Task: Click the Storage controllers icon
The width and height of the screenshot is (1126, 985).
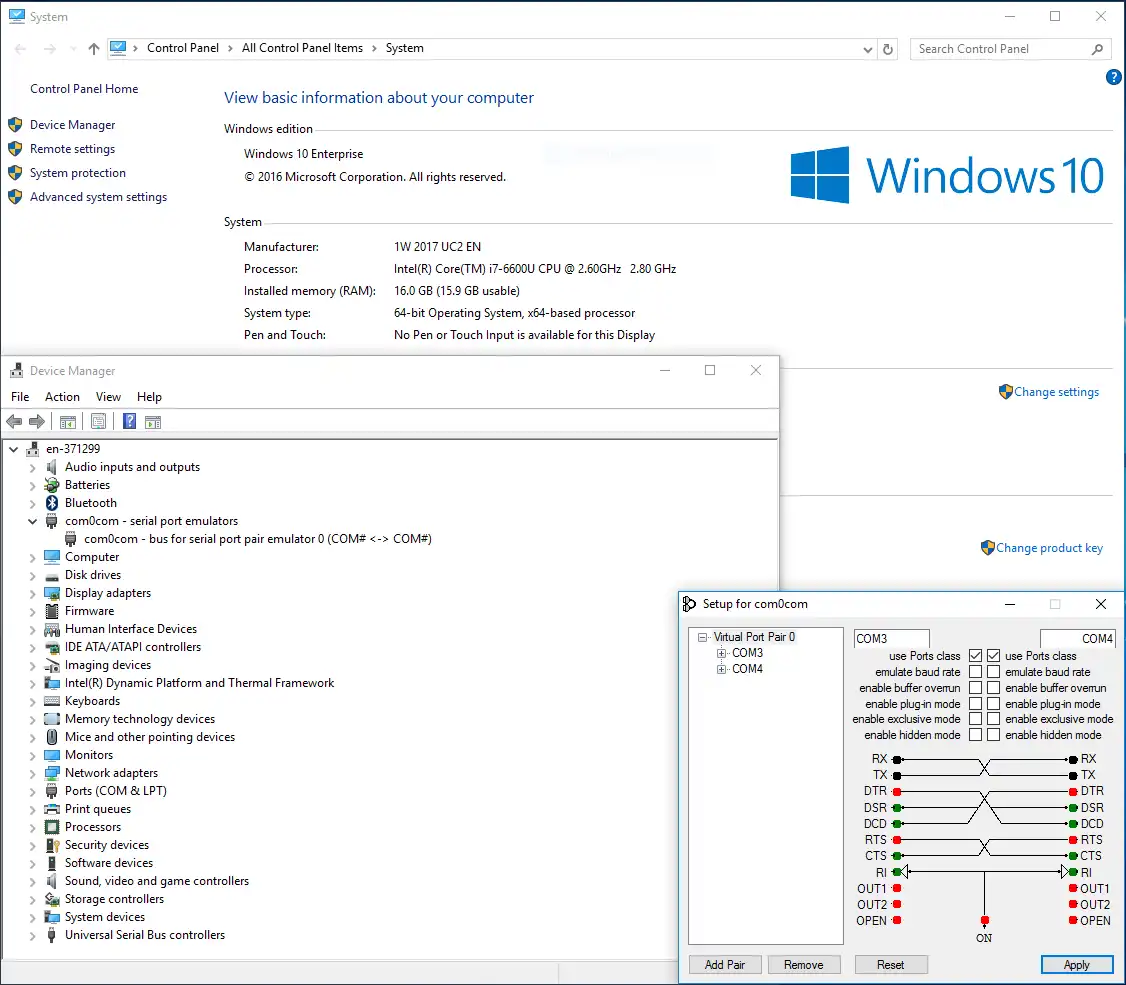Action: click(x=52, y=899)
